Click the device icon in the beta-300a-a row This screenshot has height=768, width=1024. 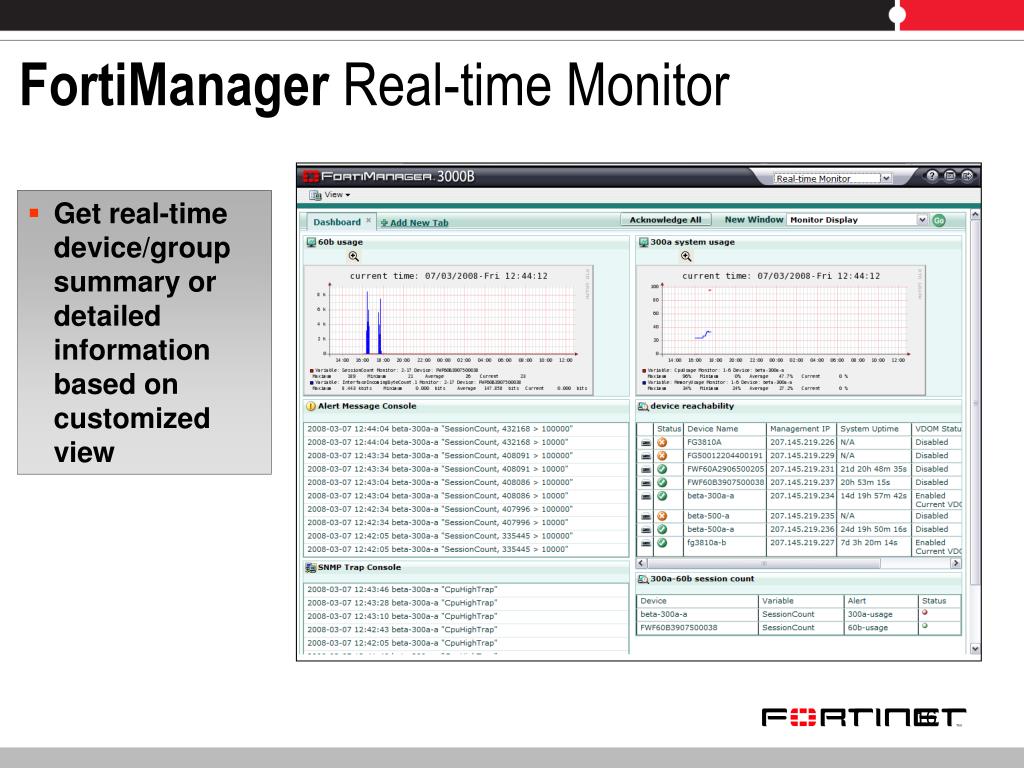click(645, 497)
